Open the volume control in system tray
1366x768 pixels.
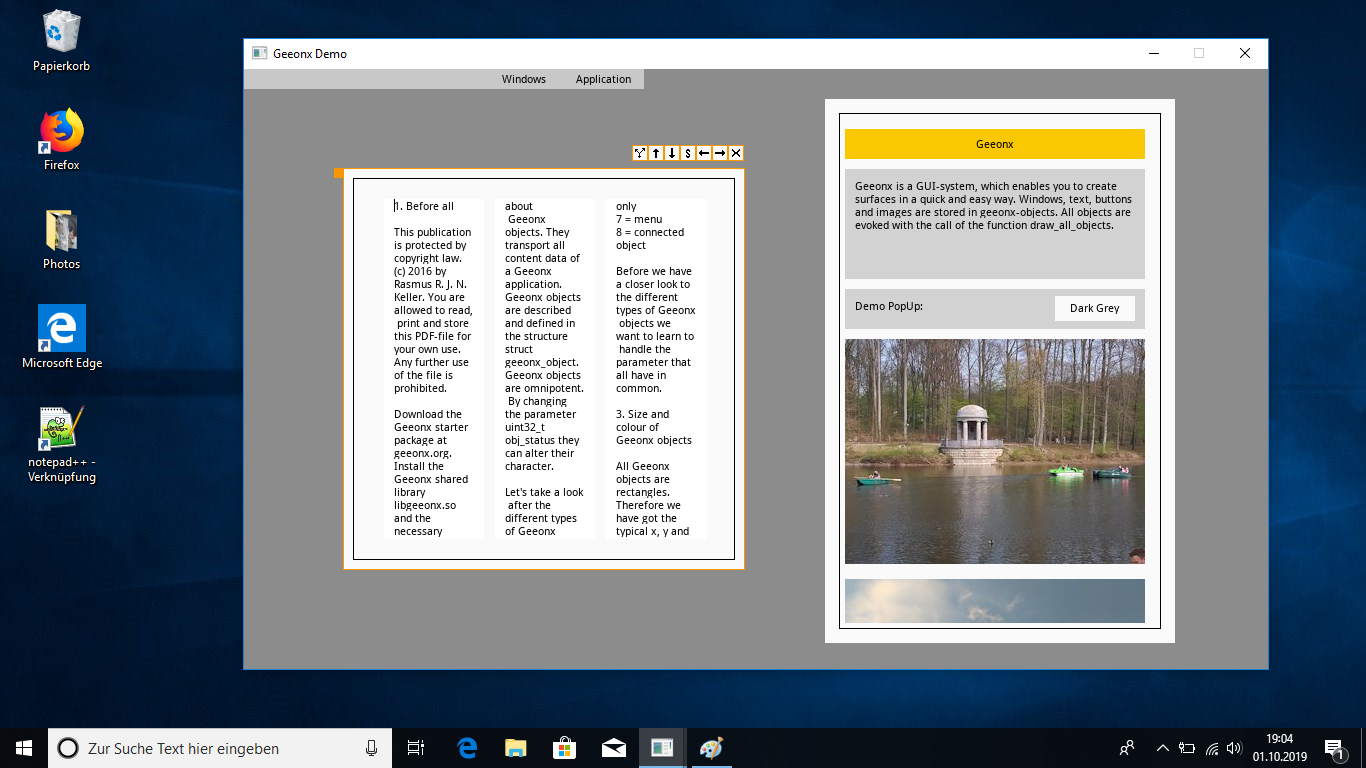tap(1234, 748)
